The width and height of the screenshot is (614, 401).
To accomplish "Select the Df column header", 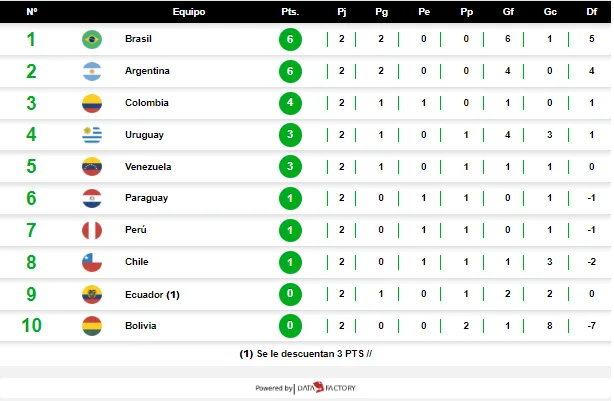I will [592, 12].
